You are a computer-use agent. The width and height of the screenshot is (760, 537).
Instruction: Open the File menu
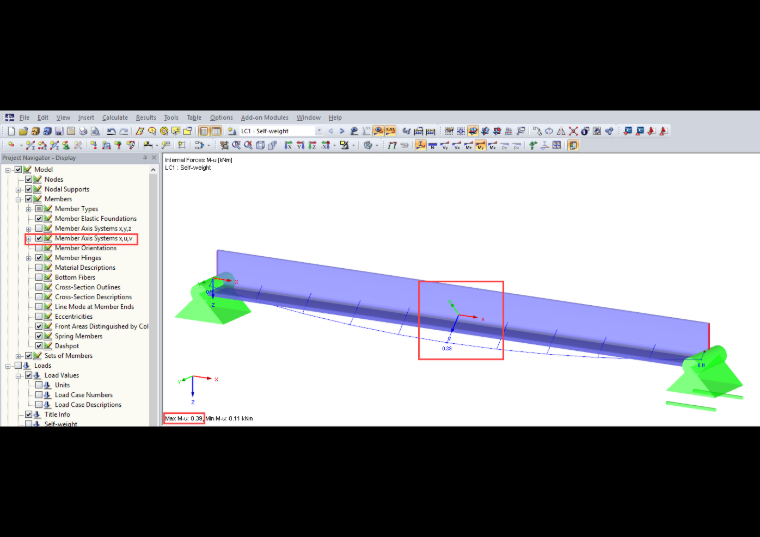(24, 117)
